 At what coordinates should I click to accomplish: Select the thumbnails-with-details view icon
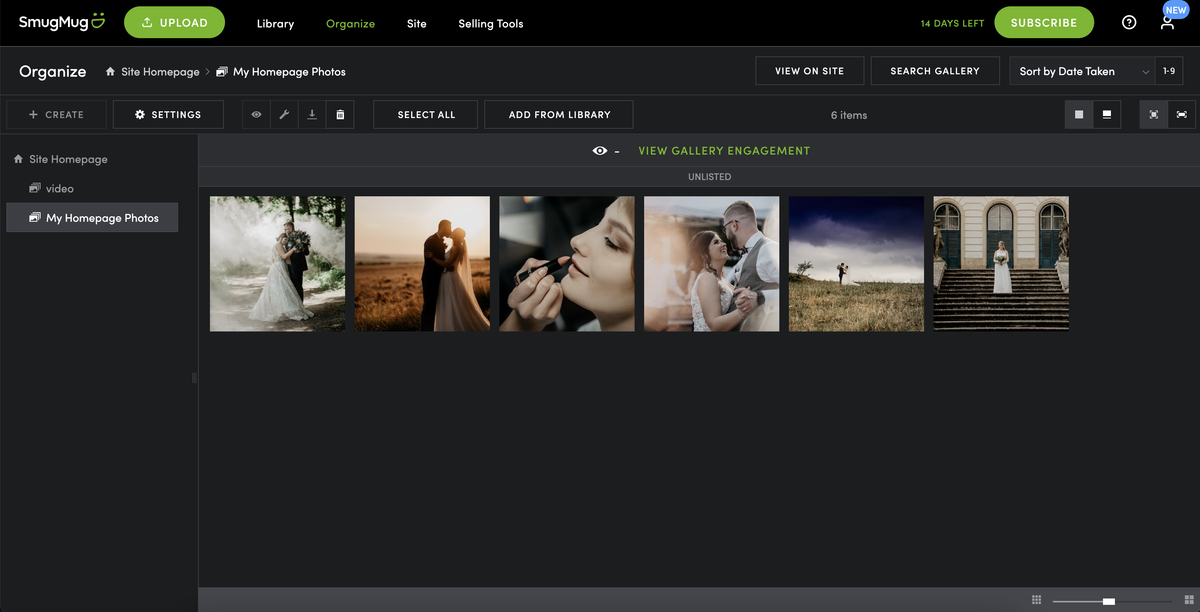click(x=1107, y=114)
